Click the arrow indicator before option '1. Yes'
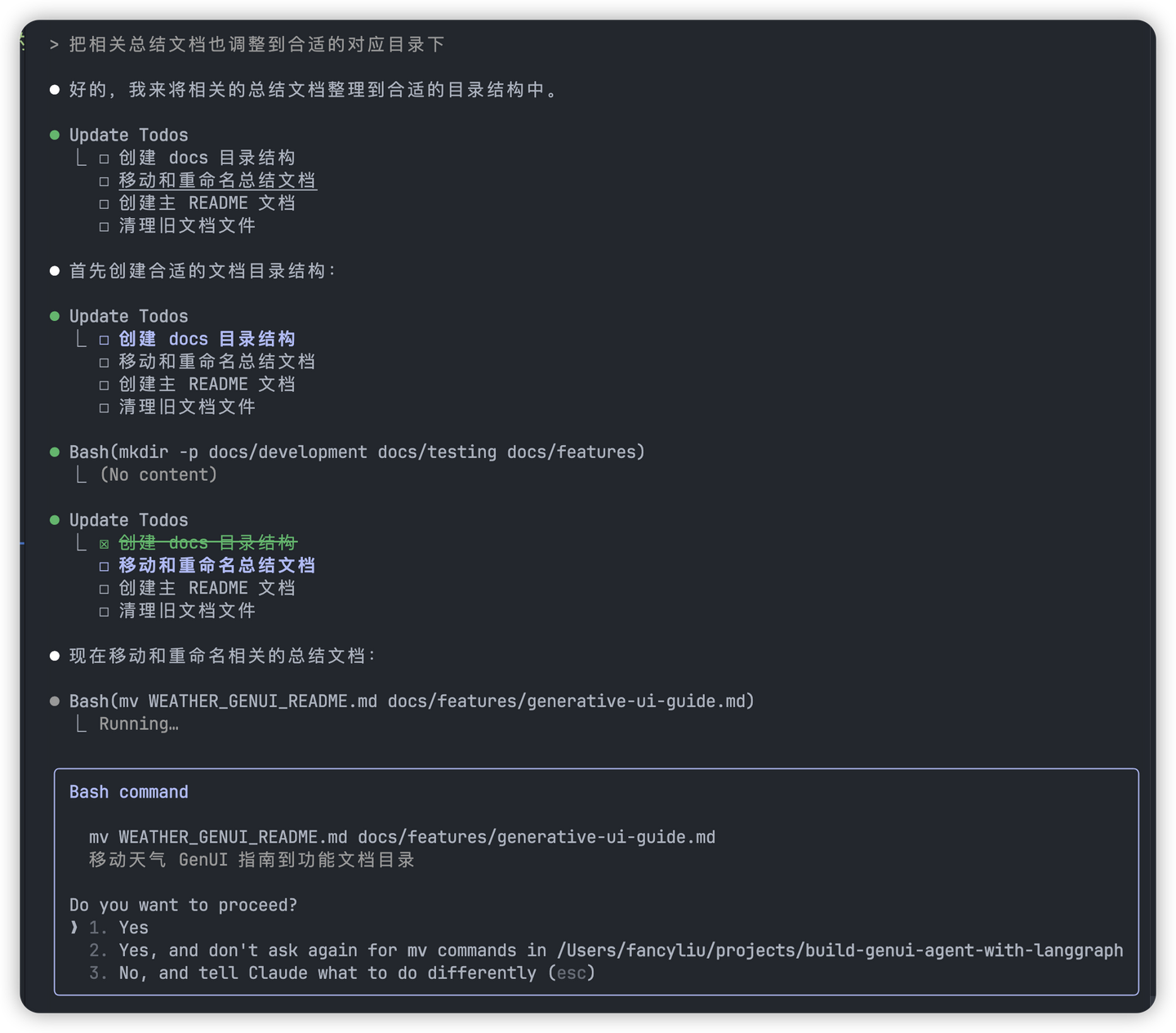 pos(73,927)
